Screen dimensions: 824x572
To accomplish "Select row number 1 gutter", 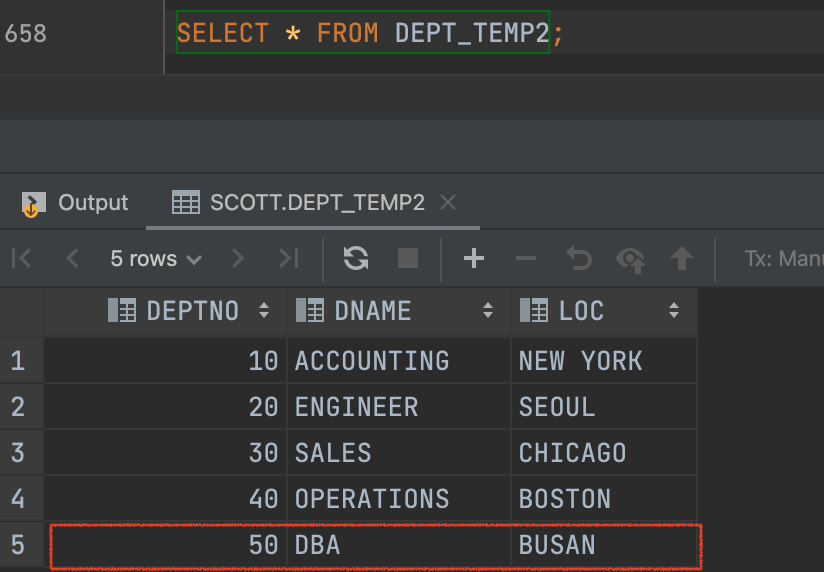I will point(21,361).
